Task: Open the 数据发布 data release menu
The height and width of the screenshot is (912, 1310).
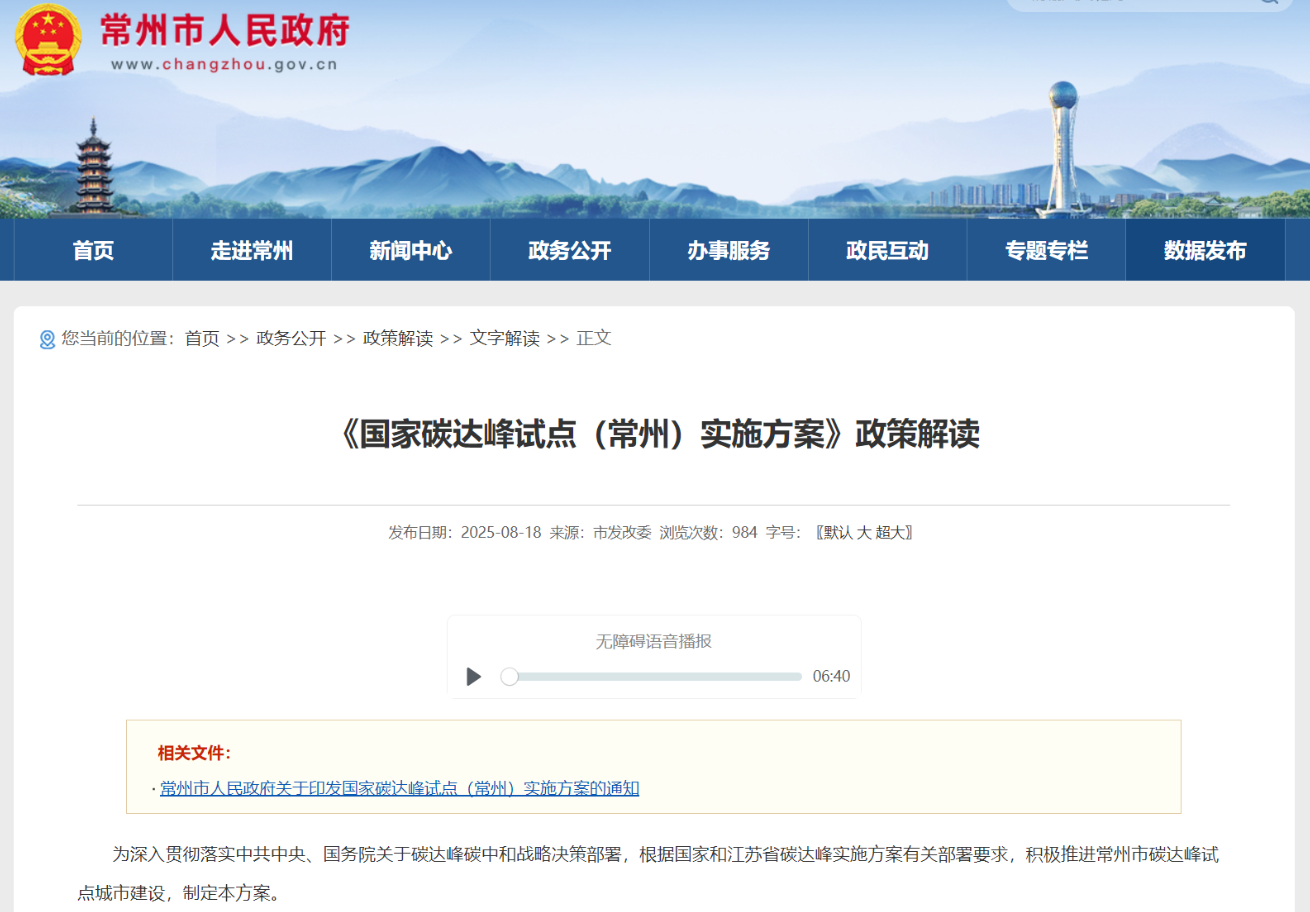Action: (x=1205, y=250)
